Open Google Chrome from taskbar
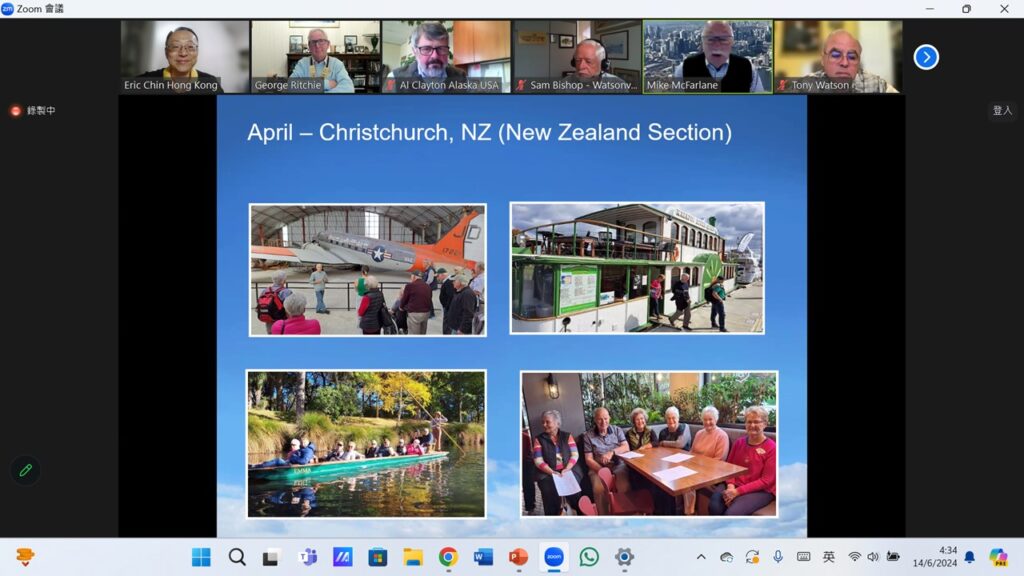 click(x=448, y=557)
